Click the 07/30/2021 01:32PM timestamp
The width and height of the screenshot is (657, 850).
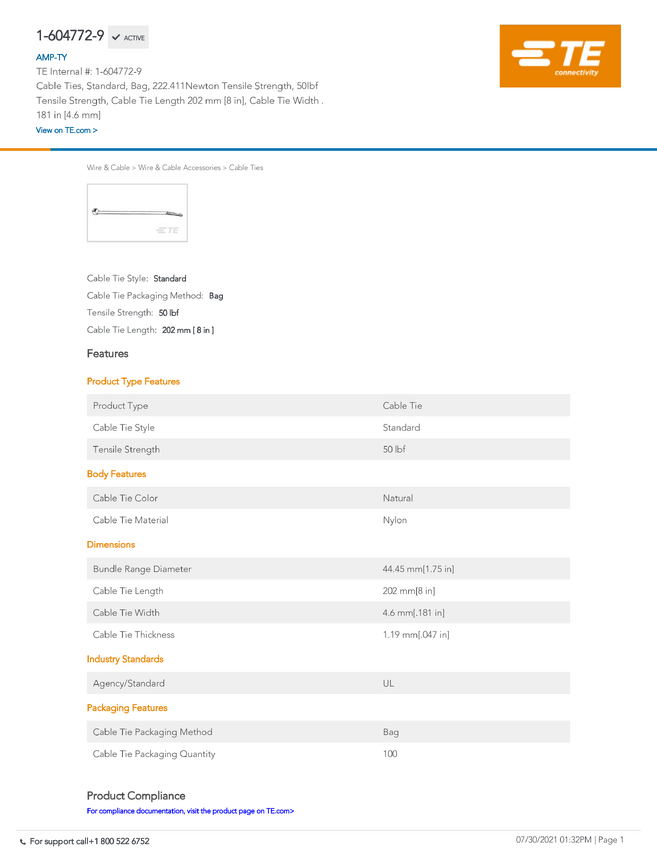(553, 840)
